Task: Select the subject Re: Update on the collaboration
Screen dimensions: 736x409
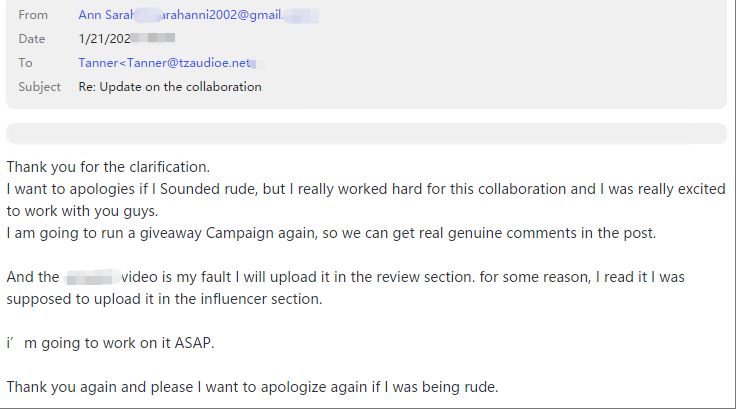Action: click(x=170, y=87)
